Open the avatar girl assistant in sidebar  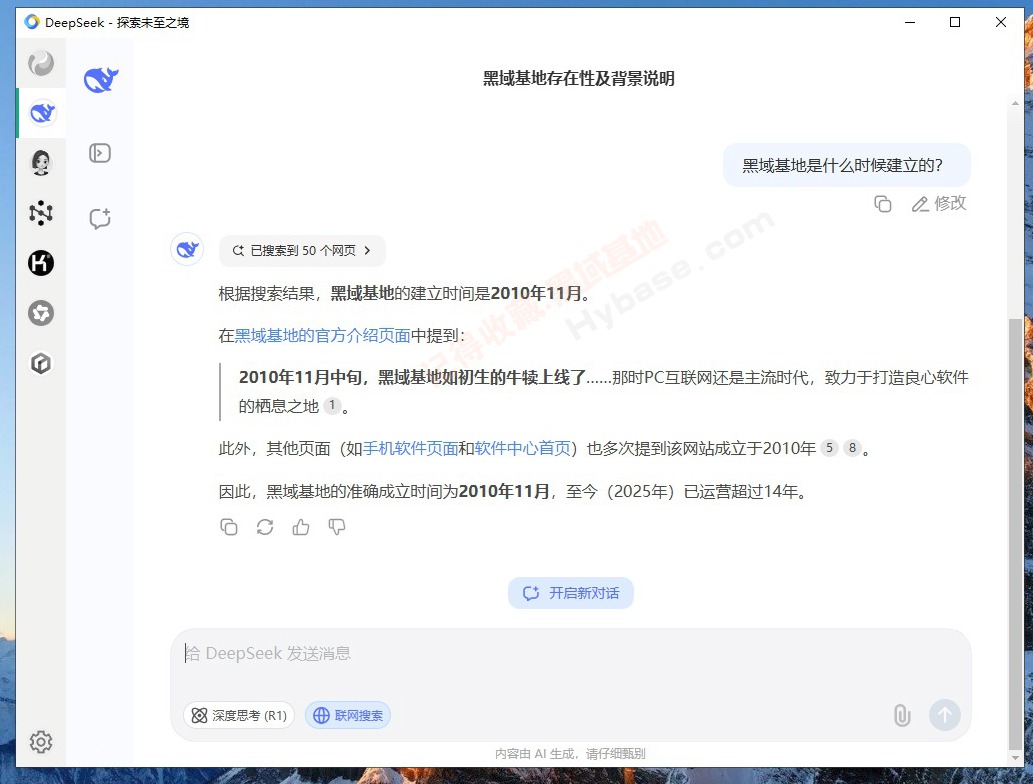[41, 162]
